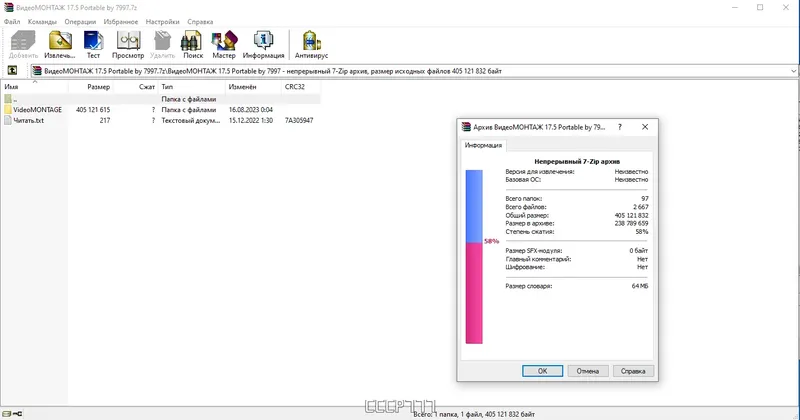Sort by Размер column header
The width and height of the screenshot is (800, 420).
[x=90, y=87]
